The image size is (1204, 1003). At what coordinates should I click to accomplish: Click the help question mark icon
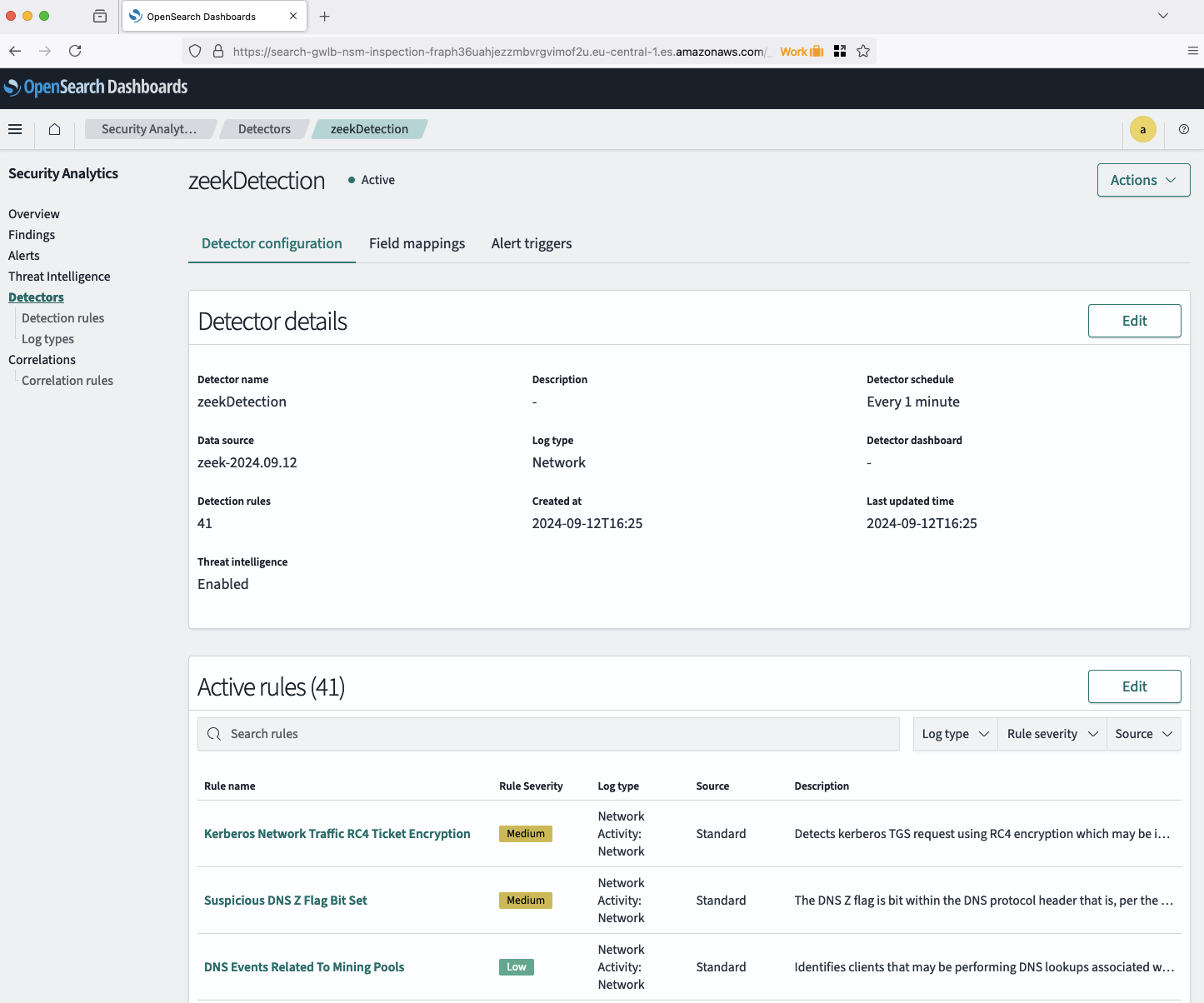click(x=1183, y=129)
